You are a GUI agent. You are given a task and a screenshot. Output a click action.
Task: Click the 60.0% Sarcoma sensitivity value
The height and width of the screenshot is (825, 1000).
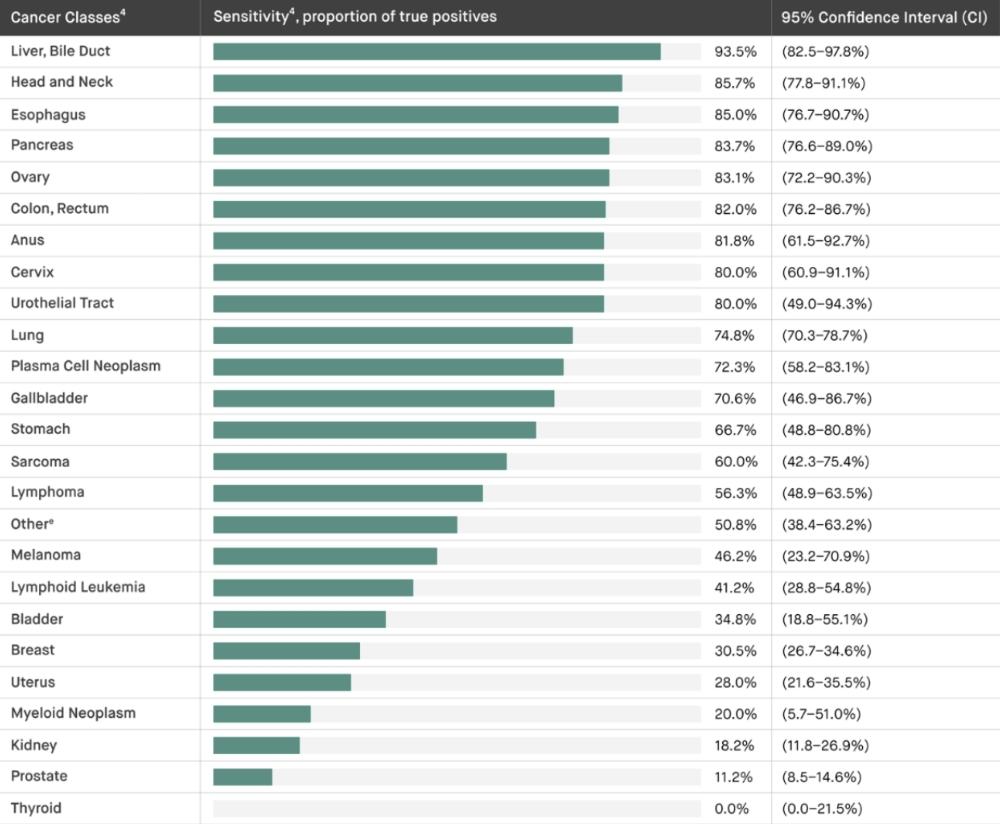(x=736, y=461)
